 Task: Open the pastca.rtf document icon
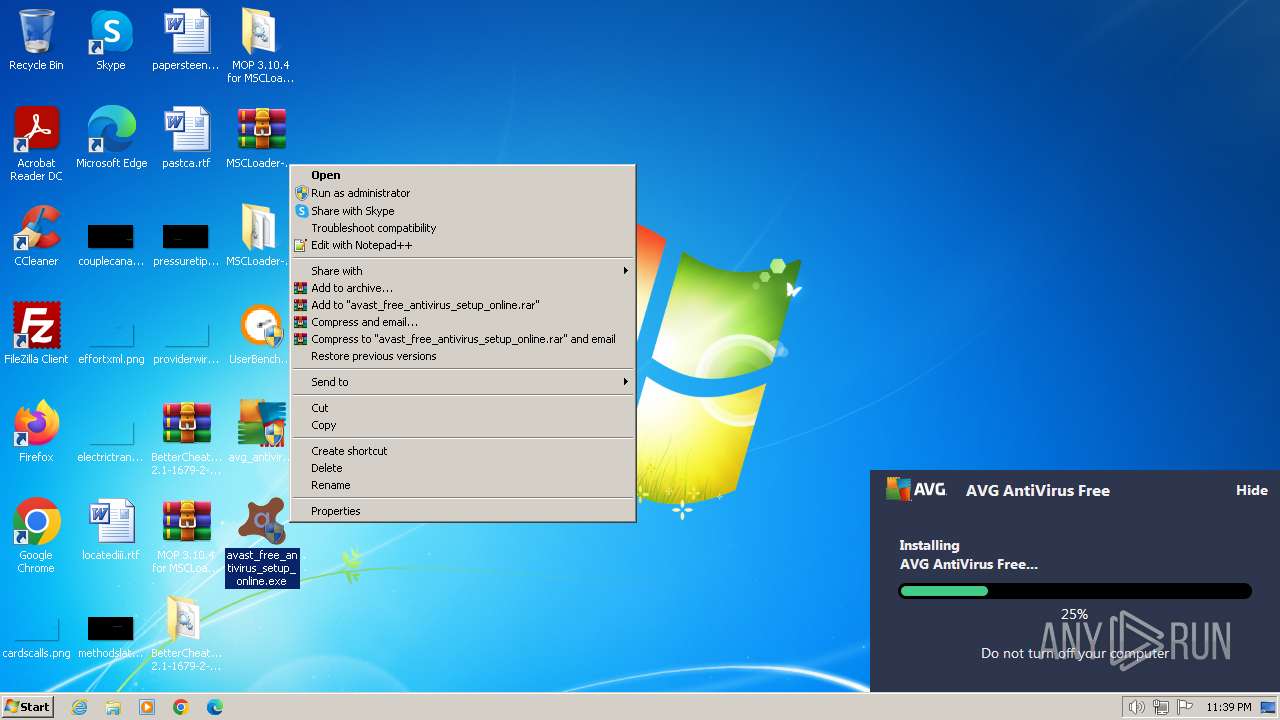(x=186, y=138)
